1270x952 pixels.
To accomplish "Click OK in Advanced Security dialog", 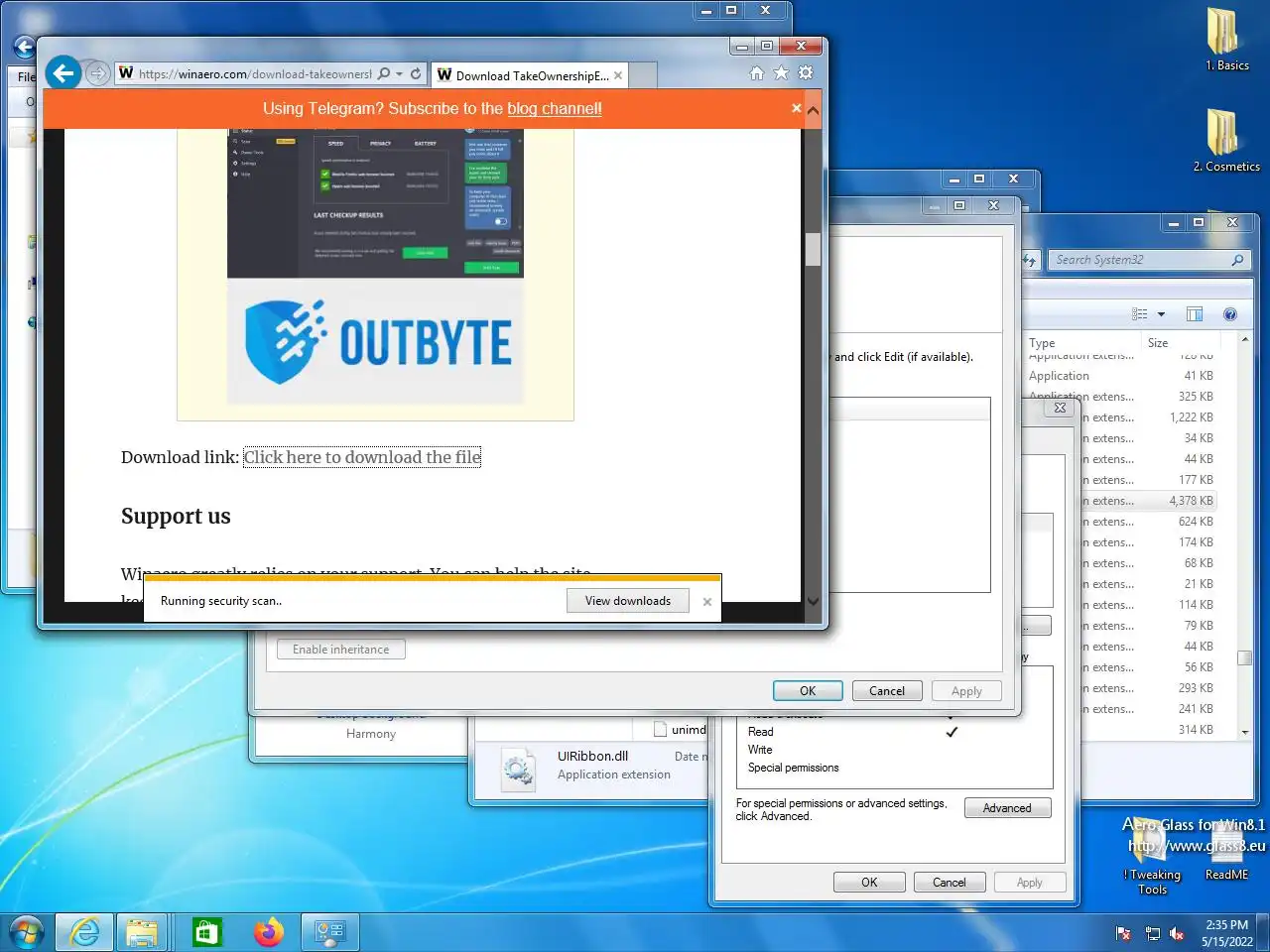I will [808, 691].
